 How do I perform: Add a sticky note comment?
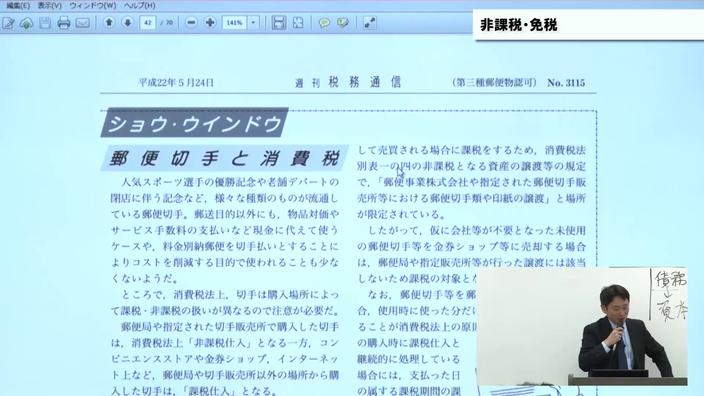pyautogui.click(x=324, y=23)
